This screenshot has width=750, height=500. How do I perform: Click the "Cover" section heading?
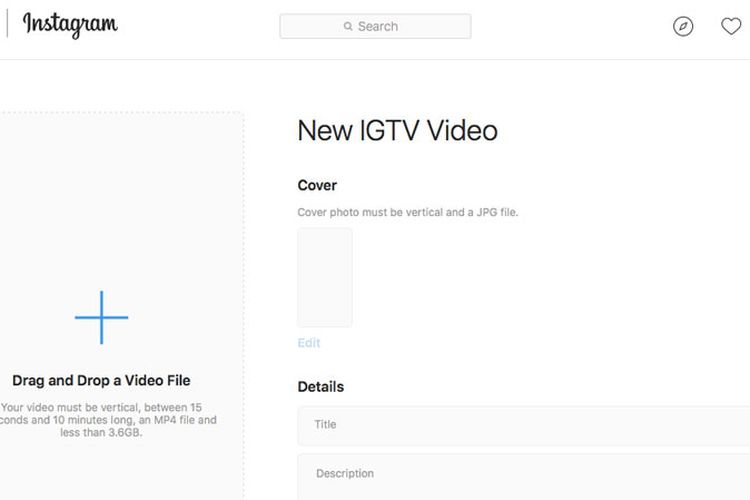[x=317, y=186]
